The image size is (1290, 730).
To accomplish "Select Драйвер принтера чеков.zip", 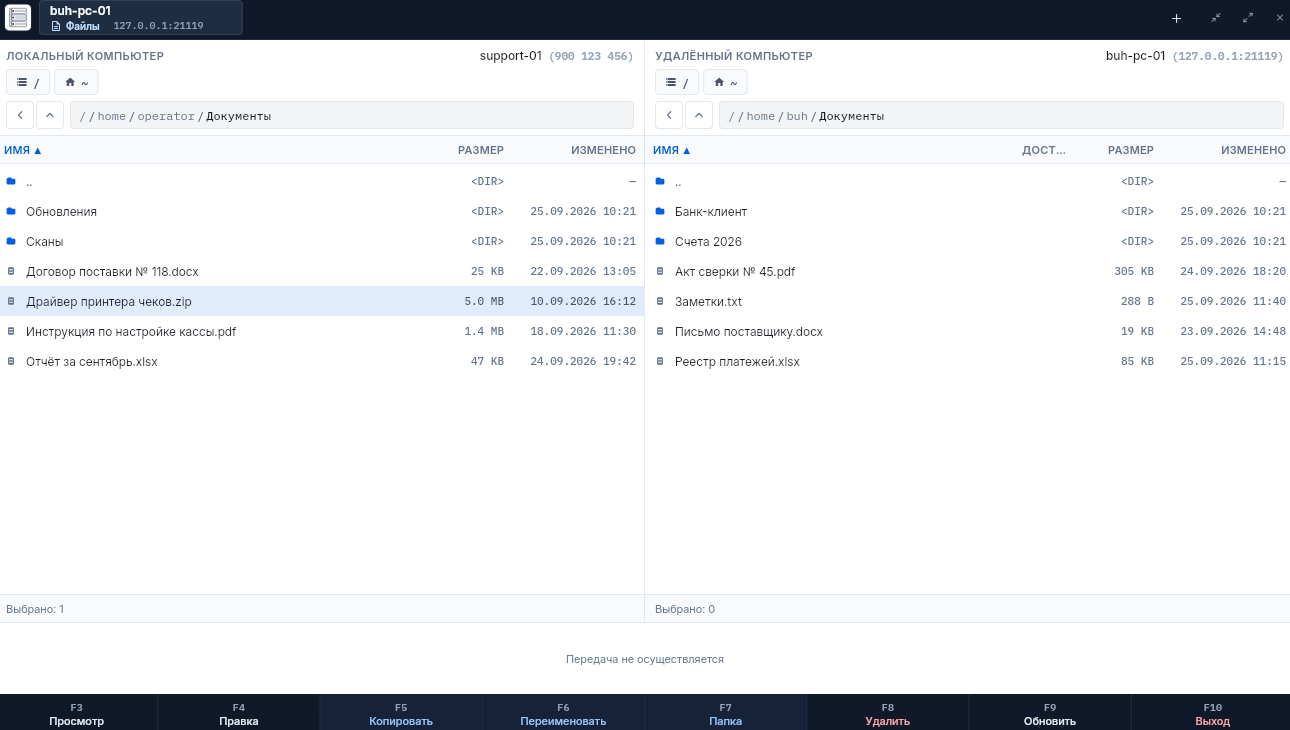I will 322,301.
